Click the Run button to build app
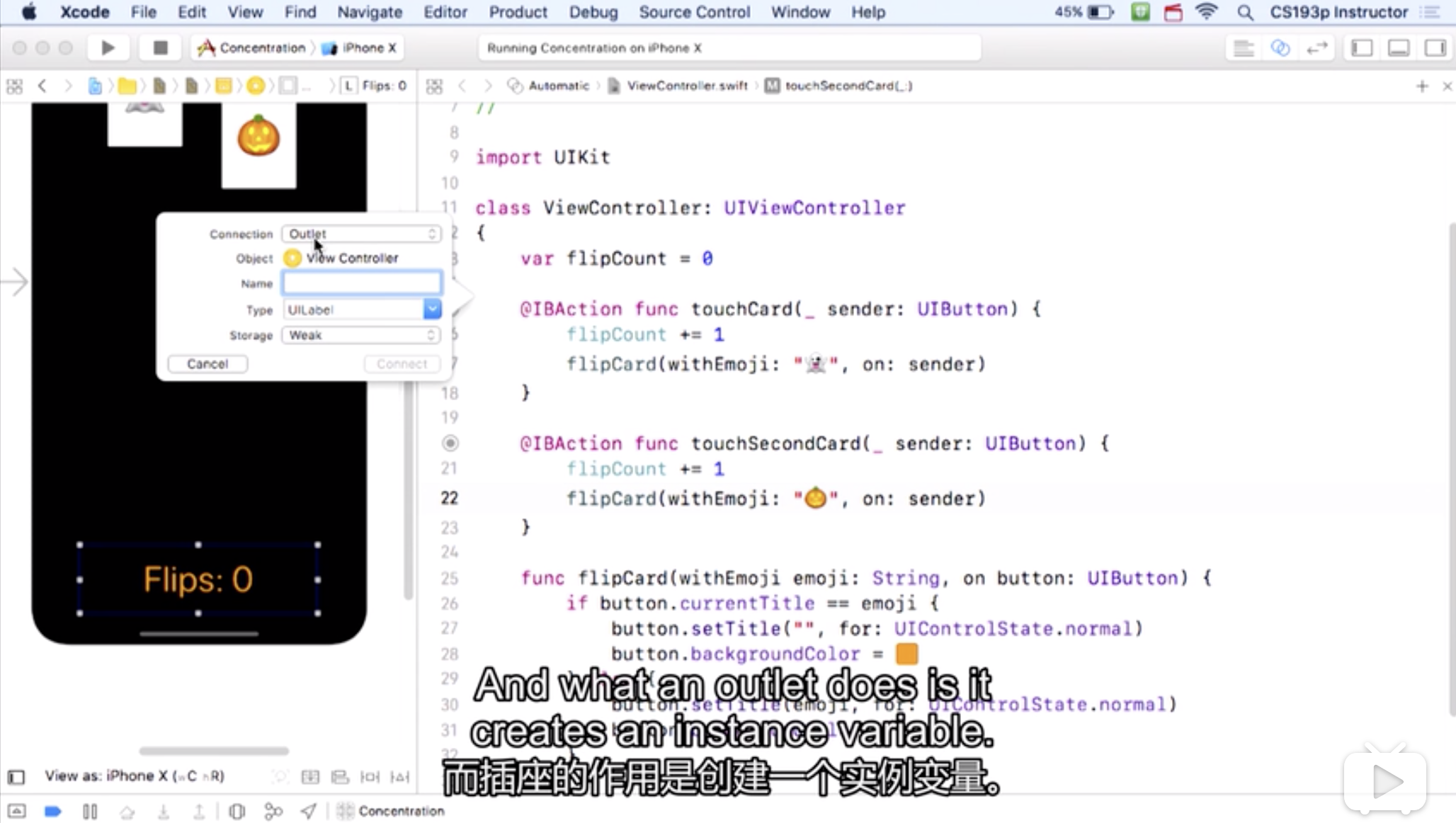Image resolution: width=1456 pixels, height=823 pixels. (108, 47)
